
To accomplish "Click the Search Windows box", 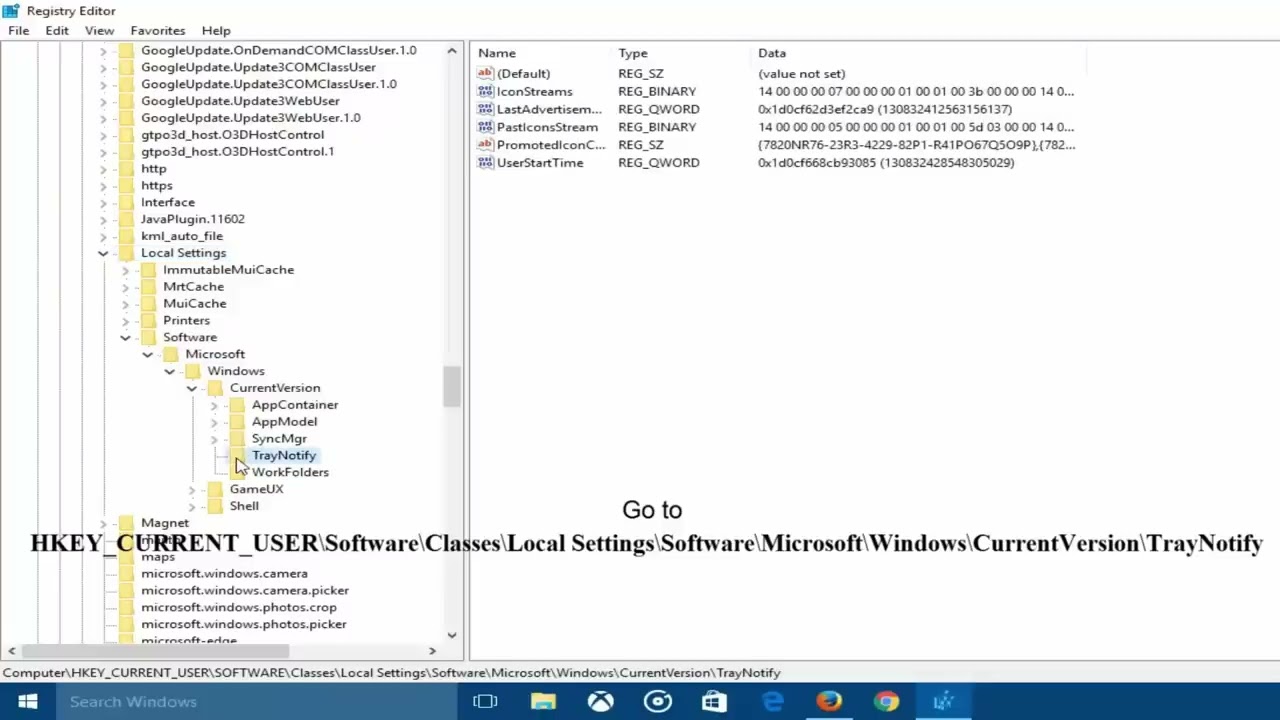I will 255,702.
